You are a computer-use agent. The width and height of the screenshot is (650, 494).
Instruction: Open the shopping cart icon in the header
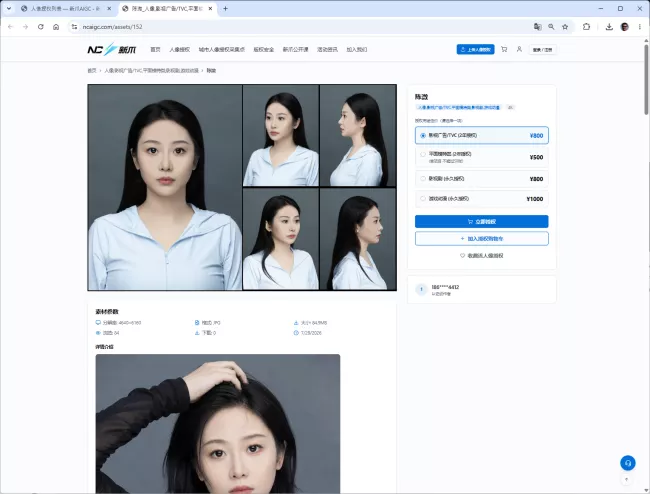click(x=504, y=49)
